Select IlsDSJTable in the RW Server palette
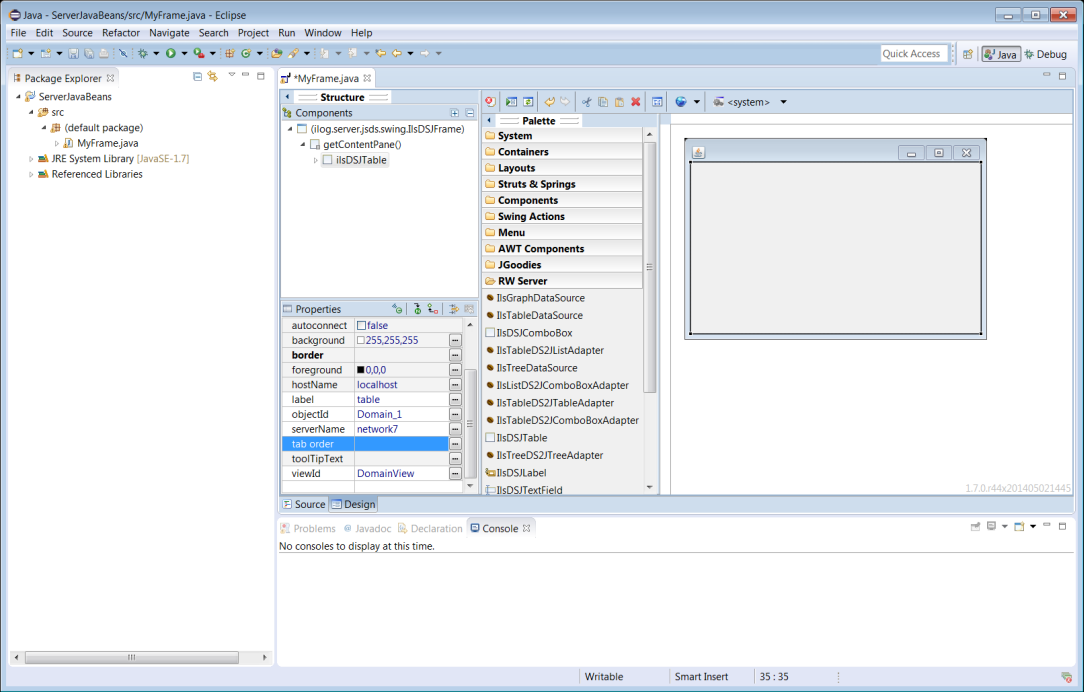This screenshot has height=692, width=1084. click(x=521, y=438)
